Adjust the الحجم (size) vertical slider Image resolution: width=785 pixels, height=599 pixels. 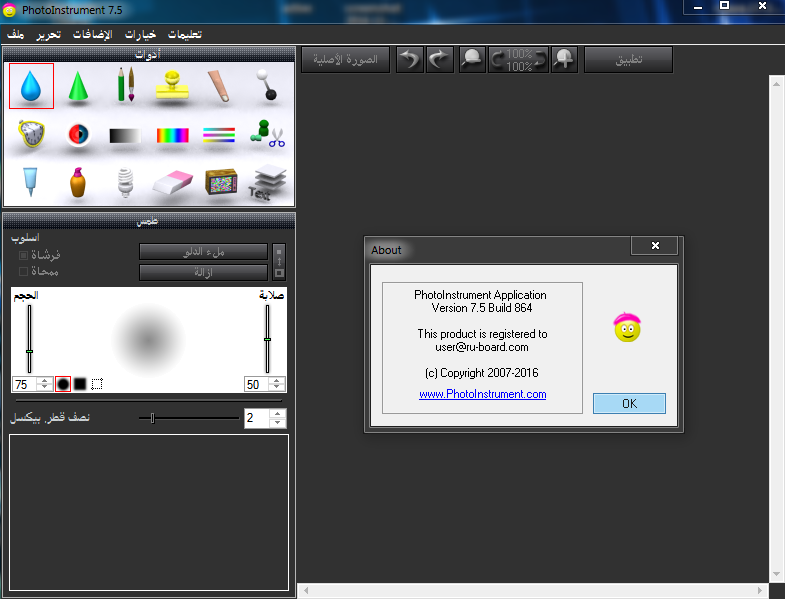[x=30, y=339]
